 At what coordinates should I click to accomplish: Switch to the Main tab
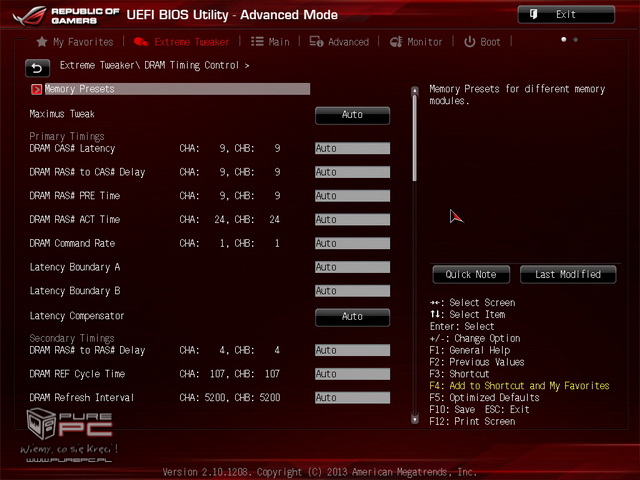[270, 42]
